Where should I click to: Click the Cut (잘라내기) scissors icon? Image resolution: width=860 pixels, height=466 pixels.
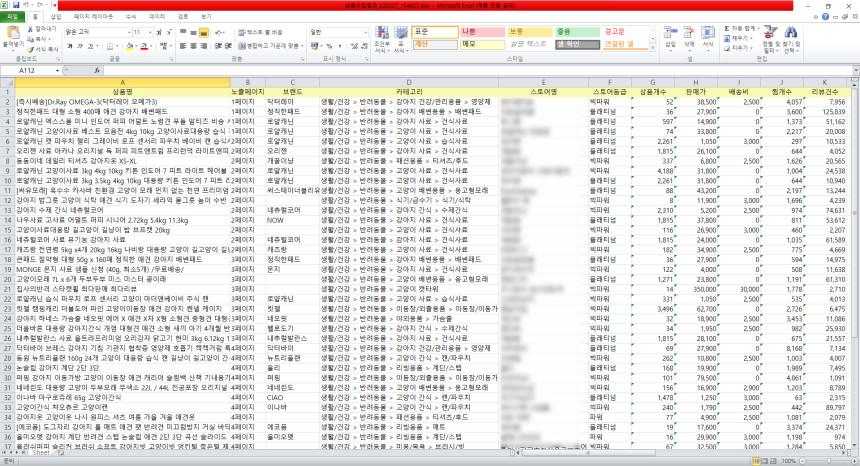[30, 29]
